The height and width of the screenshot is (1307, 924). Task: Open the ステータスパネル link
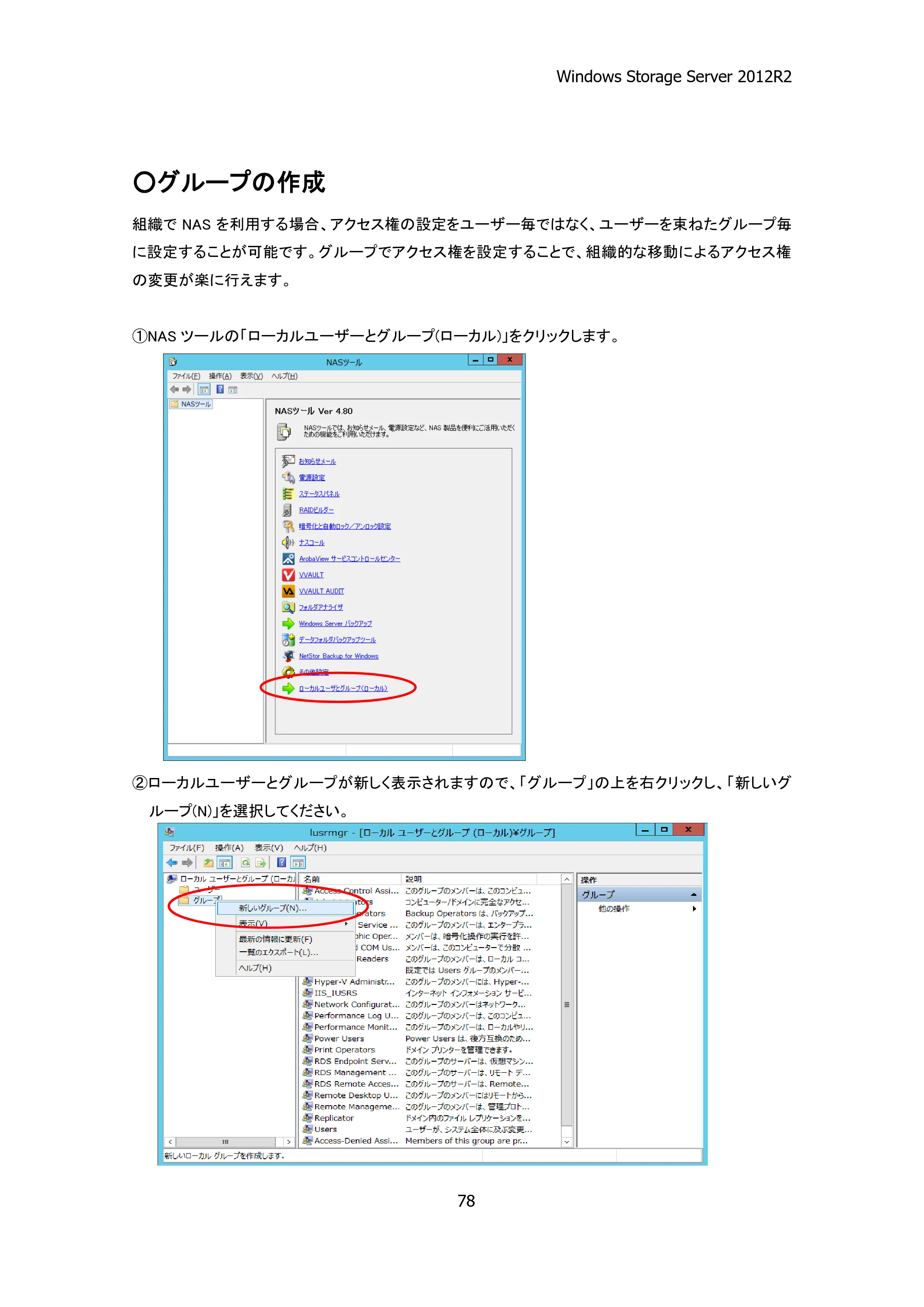coord(319,493)
